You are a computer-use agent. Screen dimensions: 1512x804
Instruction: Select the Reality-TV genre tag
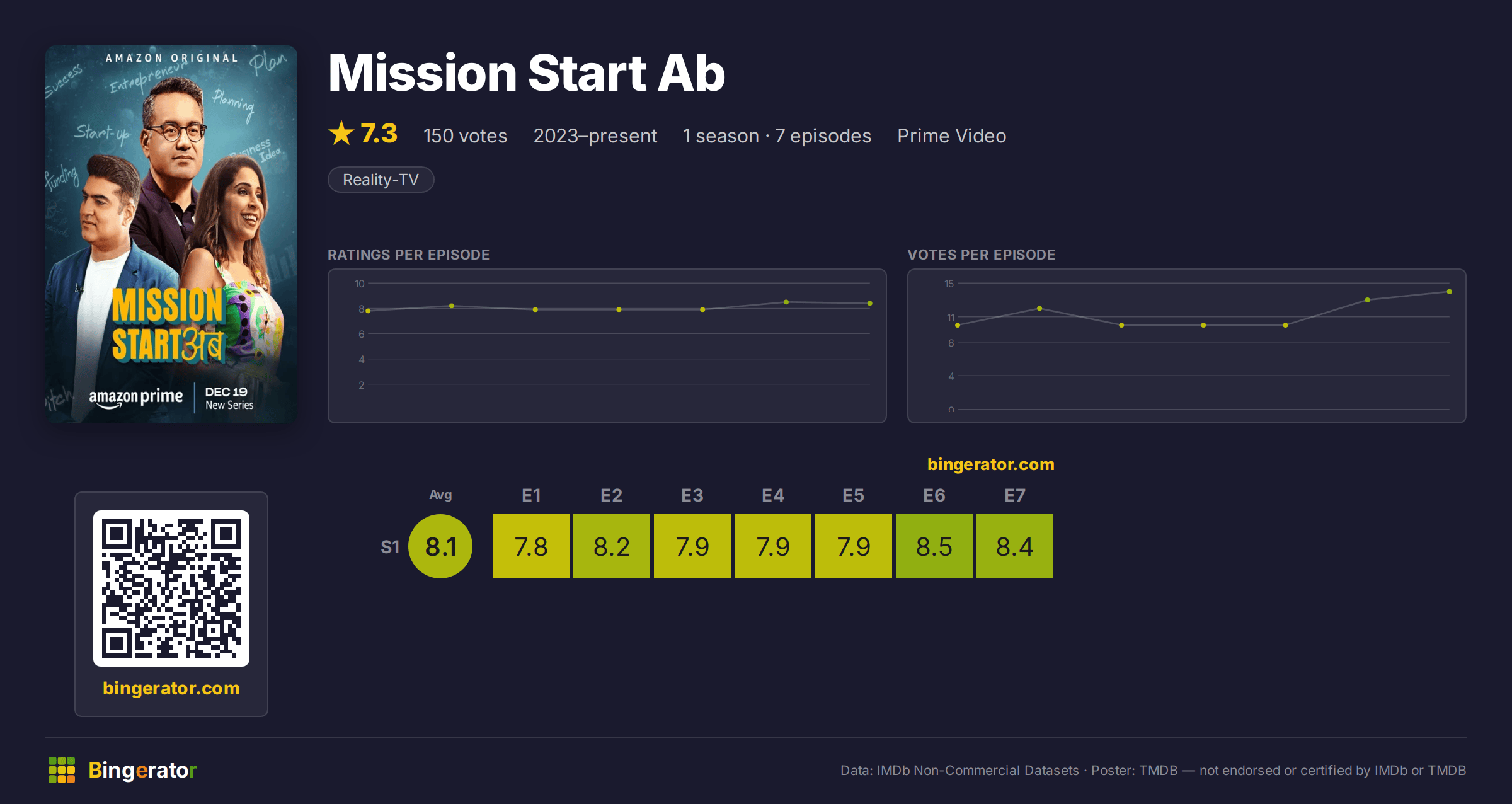(x=381, y=180)
